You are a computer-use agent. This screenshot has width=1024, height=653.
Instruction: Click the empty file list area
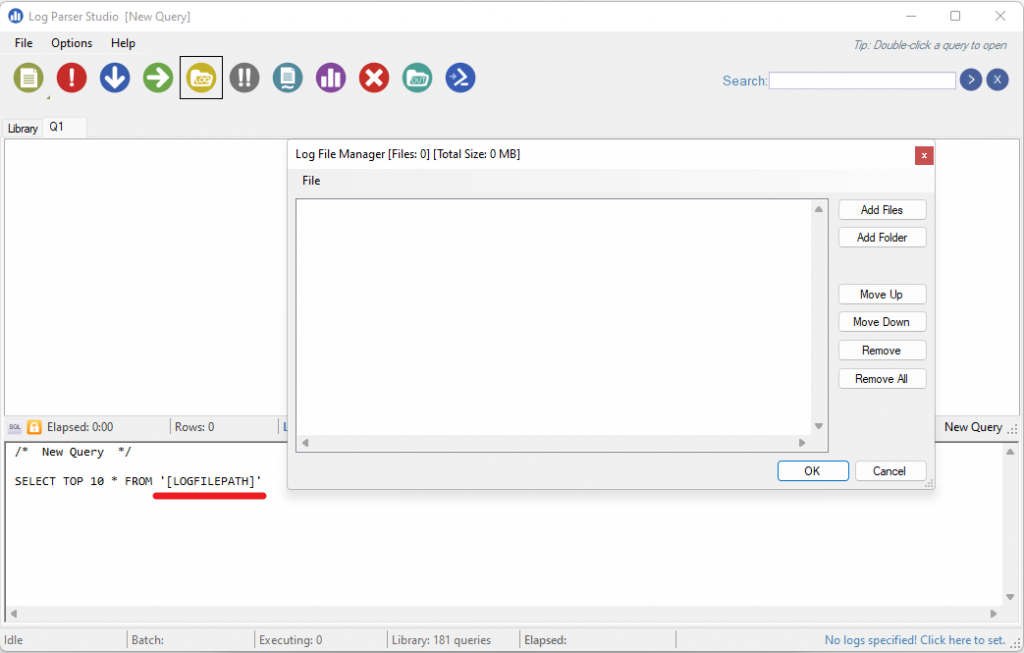click(553, 317)
